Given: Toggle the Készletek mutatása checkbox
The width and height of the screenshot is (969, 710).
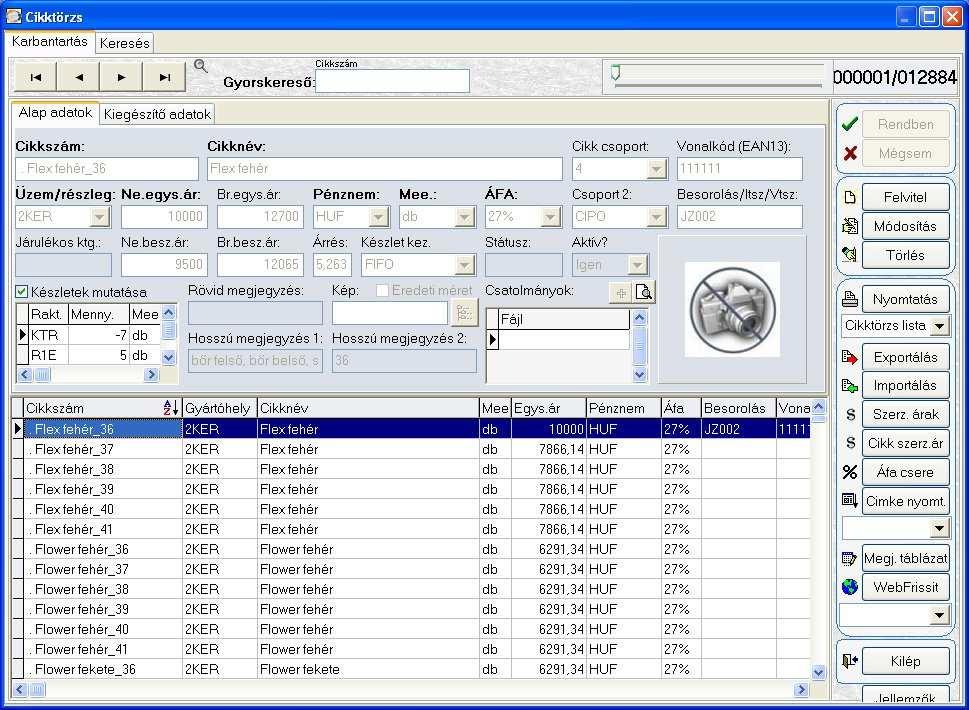Looking at the screenshot, I should click(22, 292).
